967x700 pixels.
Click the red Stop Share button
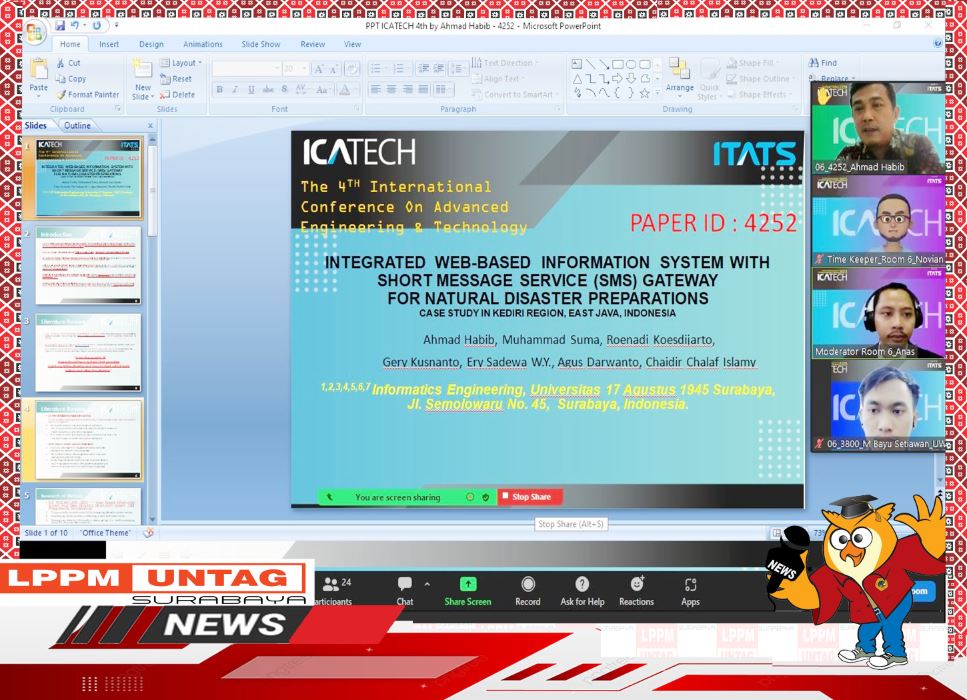[x=529, y=496]
